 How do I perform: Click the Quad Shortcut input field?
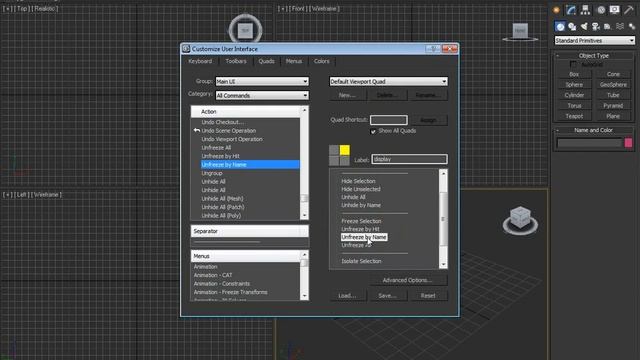(x=389, y=120)
